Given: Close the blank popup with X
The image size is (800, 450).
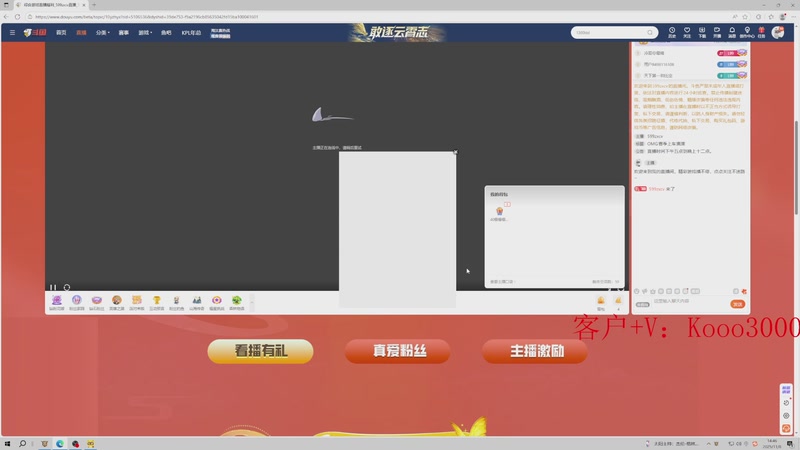Looking at the screenshot, I should point(455,152).
